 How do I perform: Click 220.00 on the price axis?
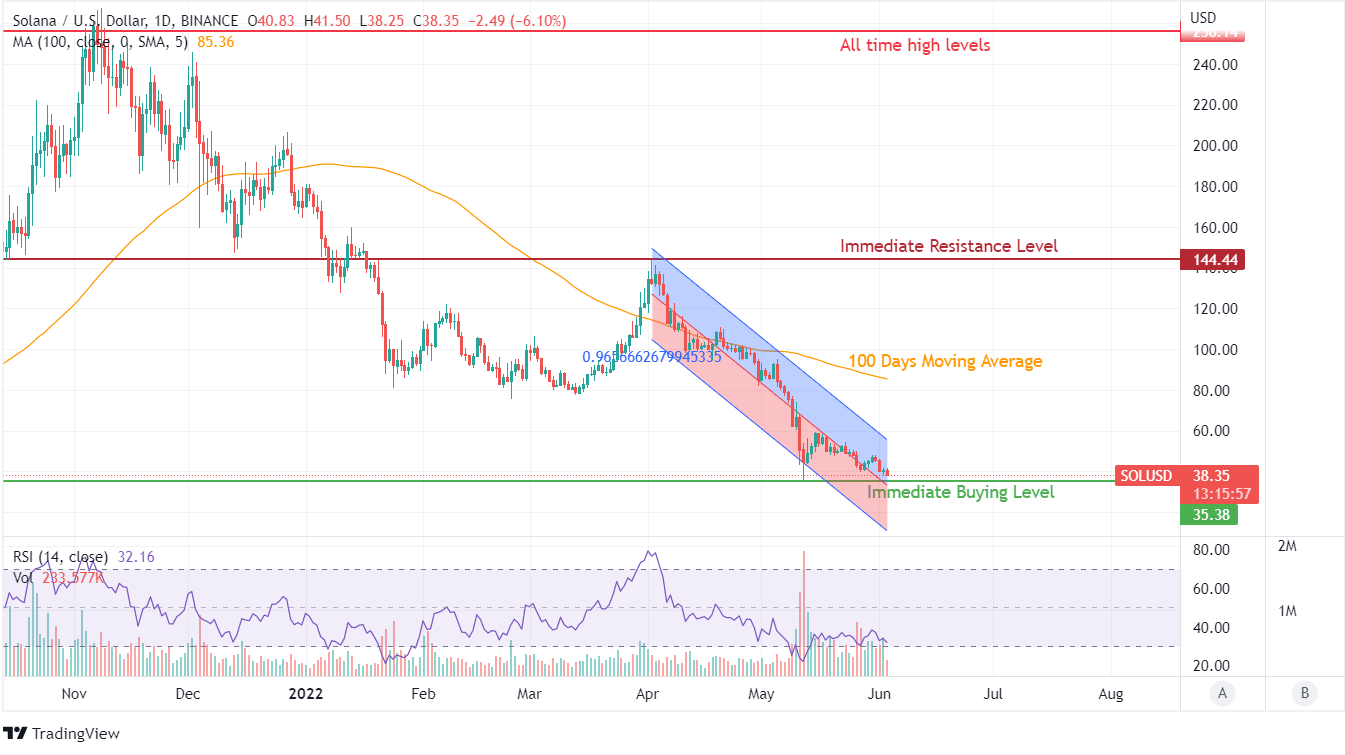[1216, 105]
